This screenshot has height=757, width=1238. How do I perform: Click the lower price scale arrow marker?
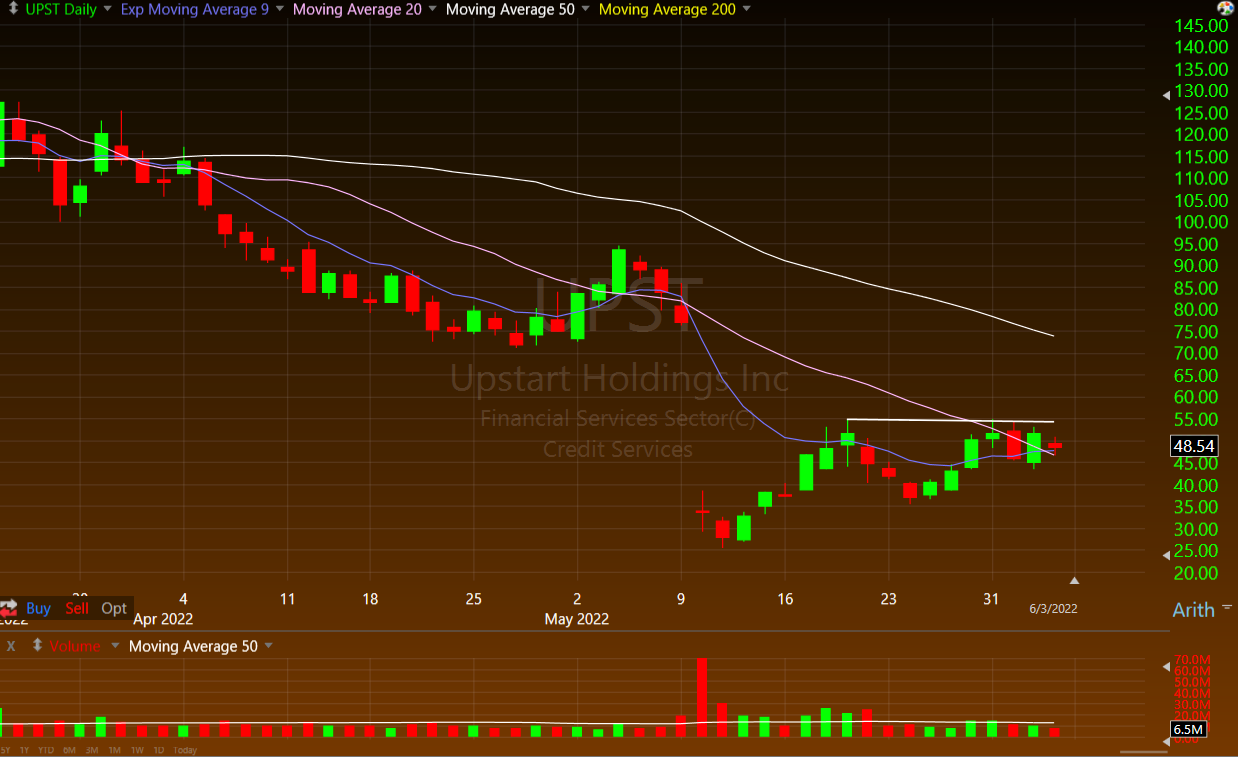coord(1166,555)
